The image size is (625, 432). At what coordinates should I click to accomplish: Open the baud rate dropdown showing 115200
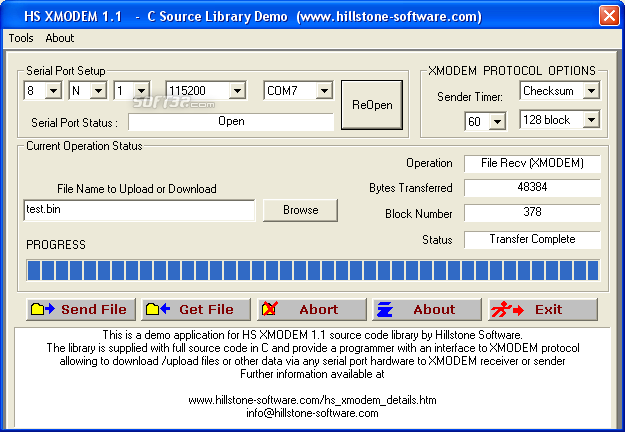[237, 91]
